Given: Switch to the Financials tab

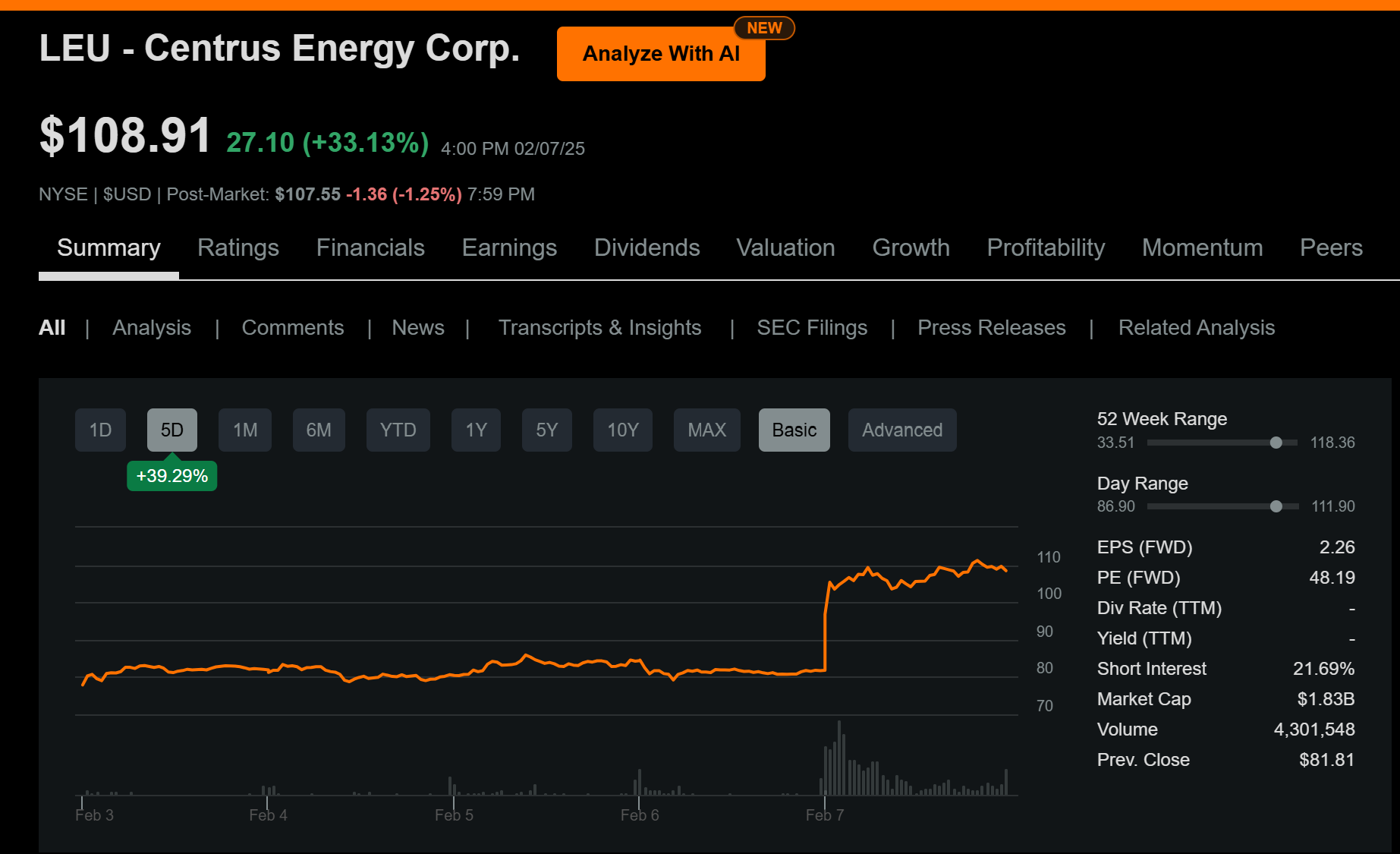Looking at the screenshot, I should 370,248.
